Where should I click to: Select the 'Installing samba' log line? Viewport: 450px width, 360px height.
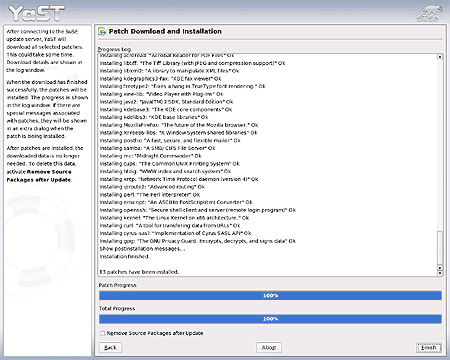[x=157, y=148]
